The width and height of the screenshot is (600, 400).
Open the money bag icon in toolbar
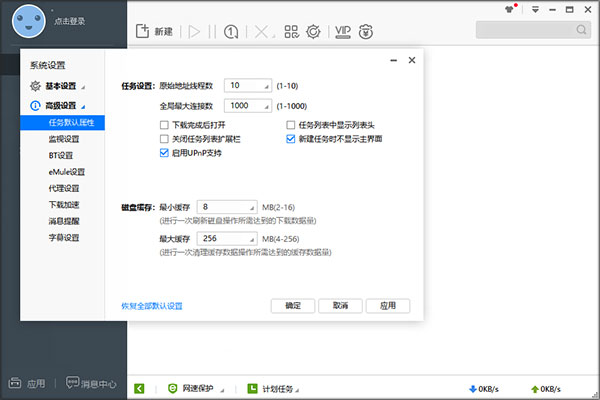pyautogui.click(x=365, y=32)
